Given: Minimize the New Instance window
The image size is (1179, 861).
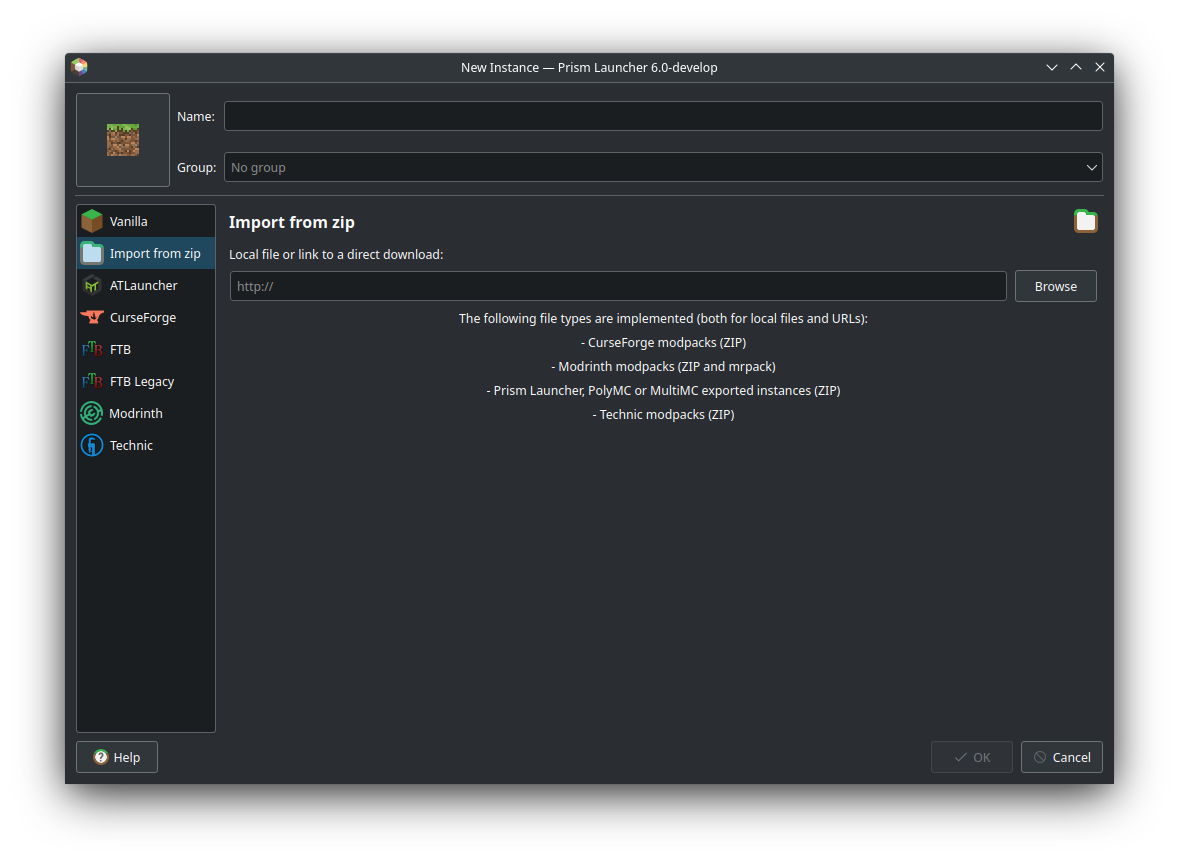Looking at the screenshot, I should [x=1052, y=67].
